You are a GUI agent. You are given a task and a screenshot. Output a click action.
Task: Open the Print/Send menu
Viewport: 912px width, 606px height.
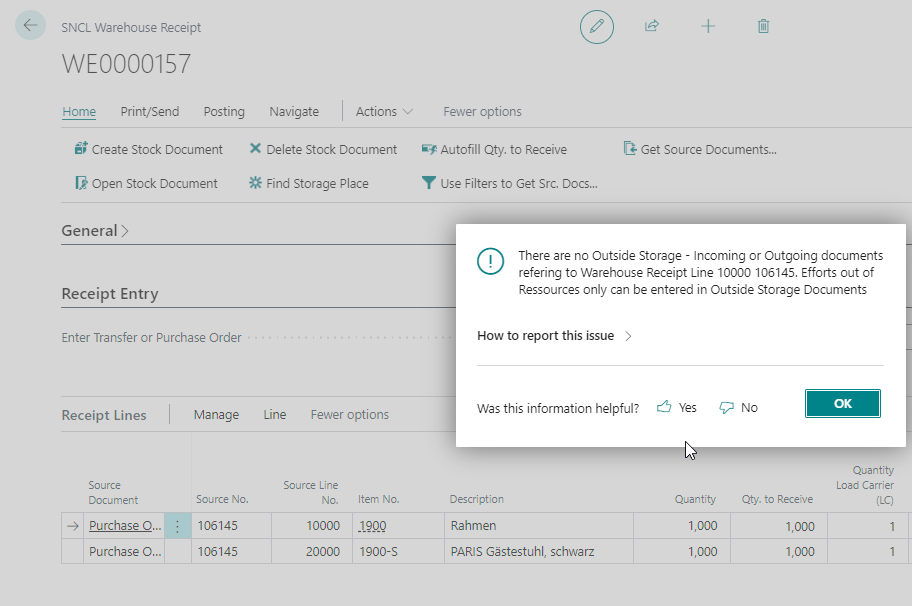click(x=150, y=112)
